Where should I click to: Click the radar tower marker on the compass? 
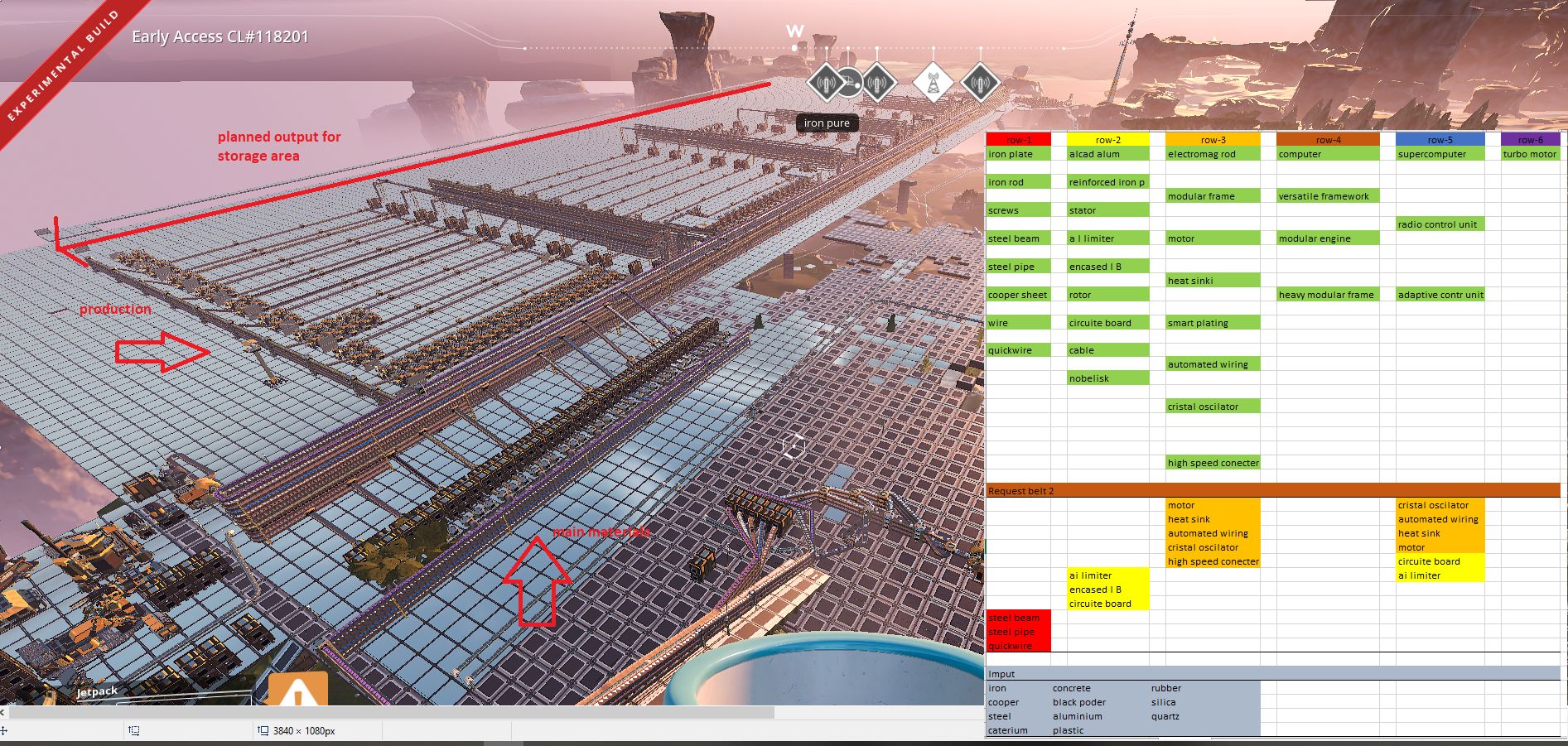933,83
